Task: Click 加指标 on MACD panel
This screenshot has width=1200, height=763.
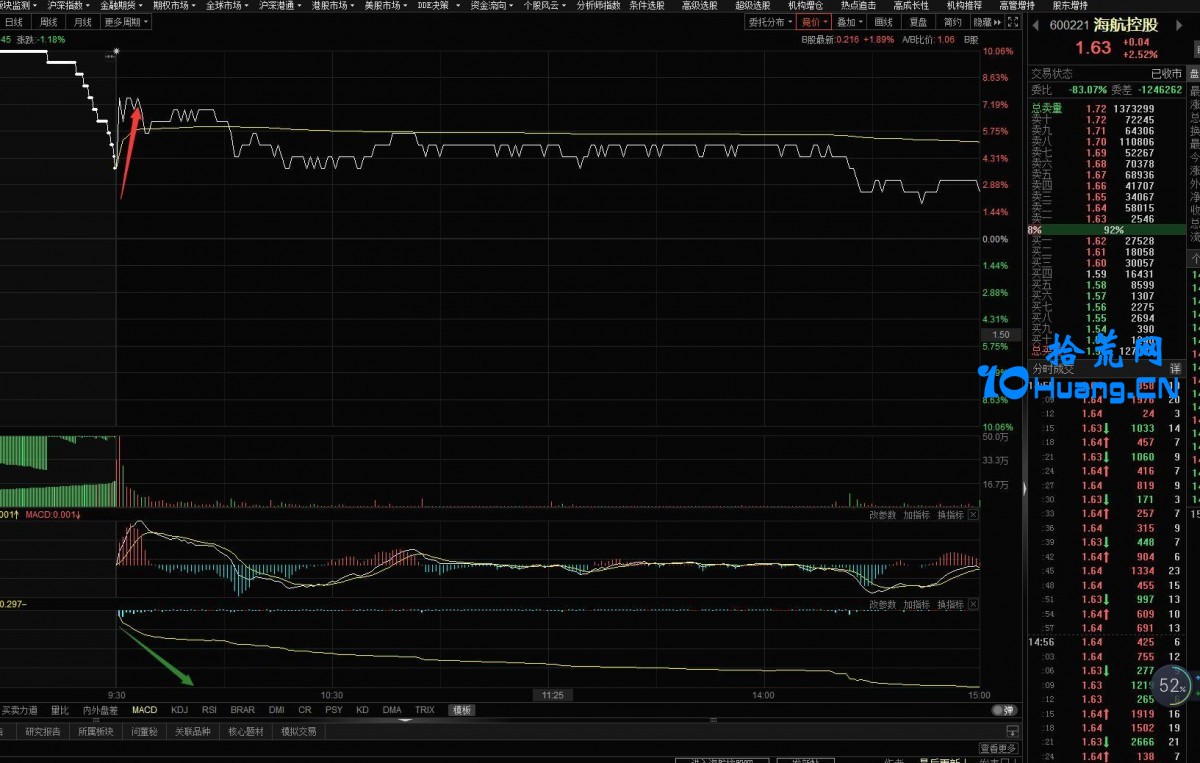Action: [x=916, y=516]
